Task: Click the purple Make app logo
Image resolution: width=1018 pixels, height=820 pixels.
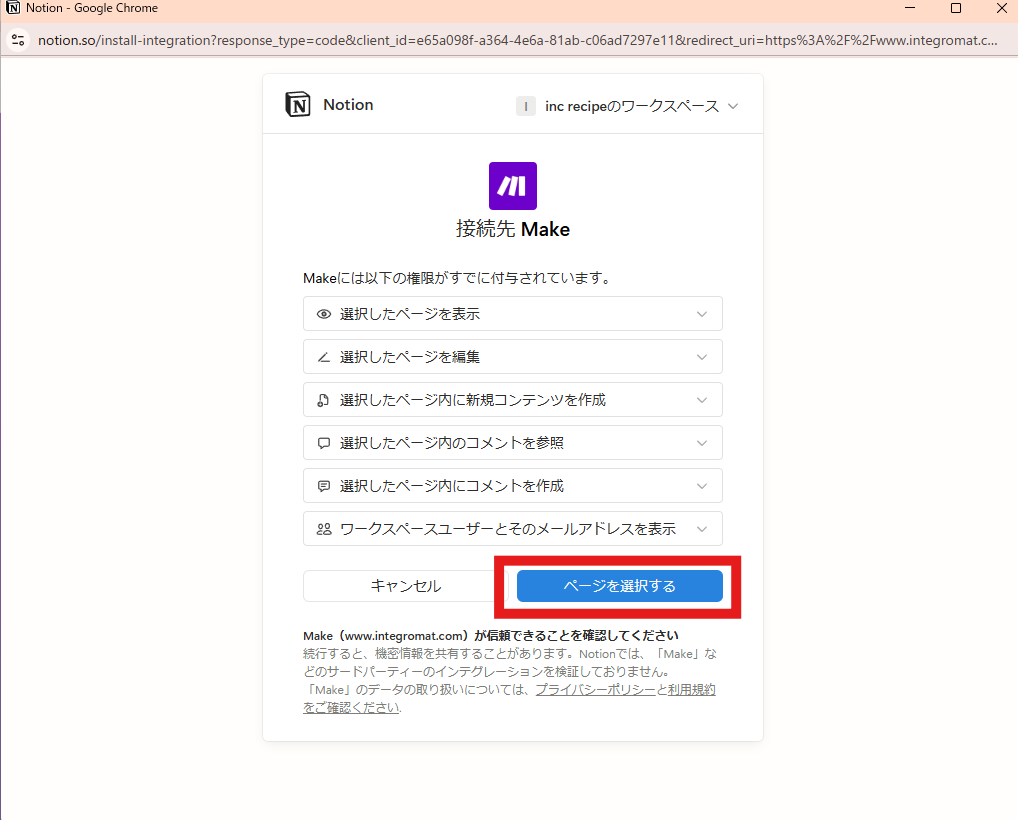Action: [512, 186]
